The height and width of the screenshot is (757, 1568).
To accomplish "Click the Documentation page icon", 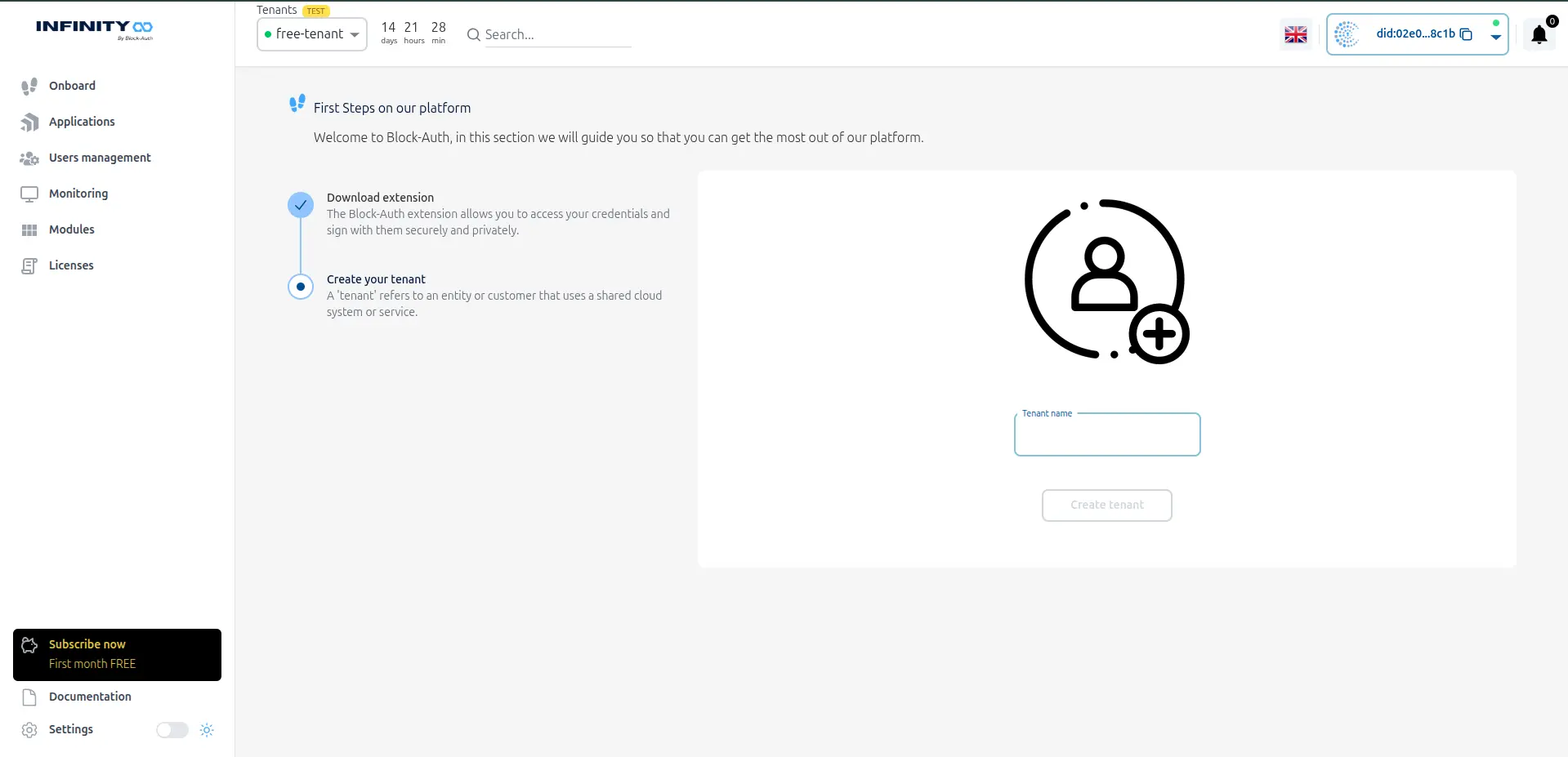I will (29, 697).
